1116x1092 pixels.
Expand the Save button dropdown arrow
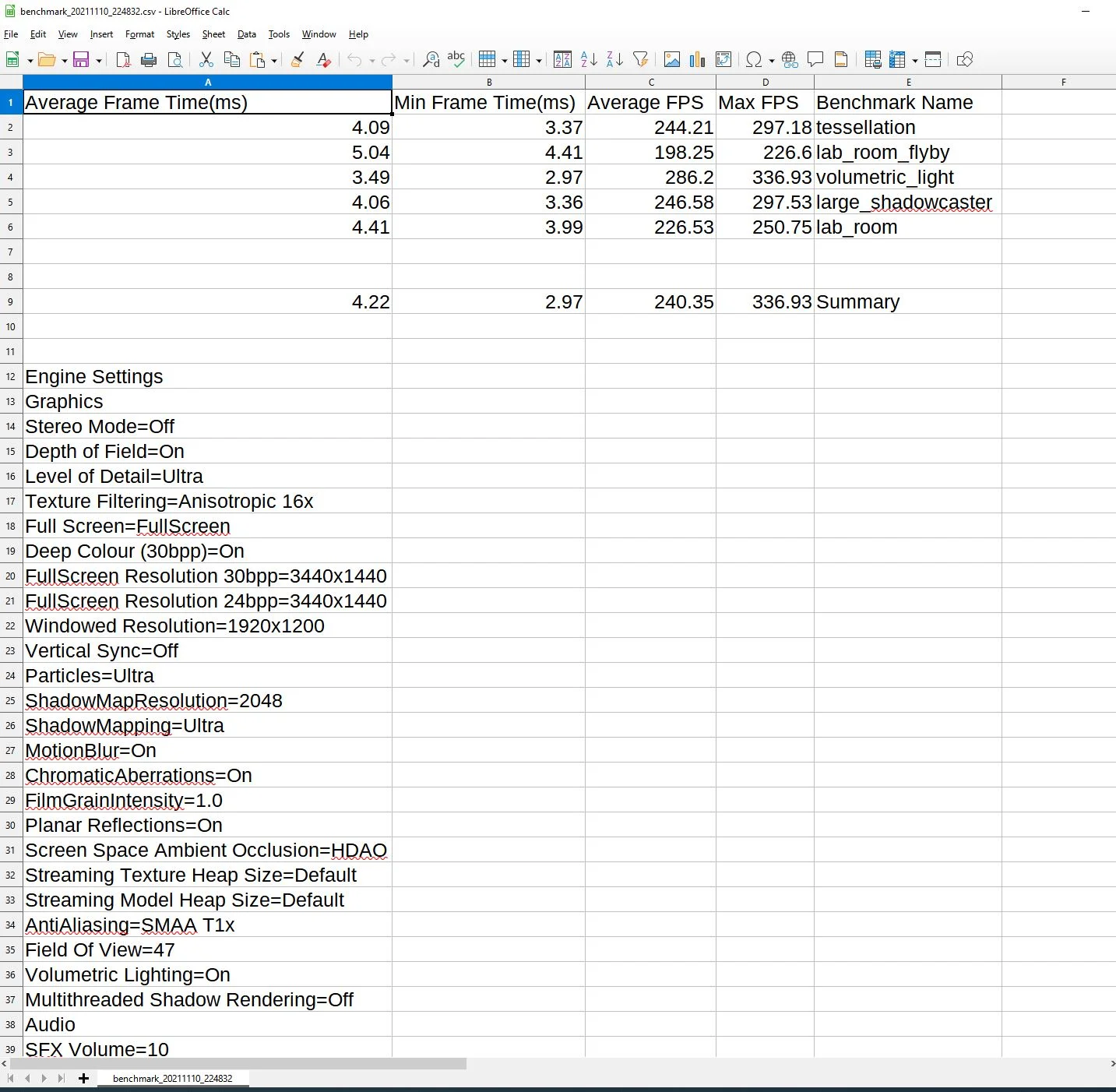pos(99,61)
